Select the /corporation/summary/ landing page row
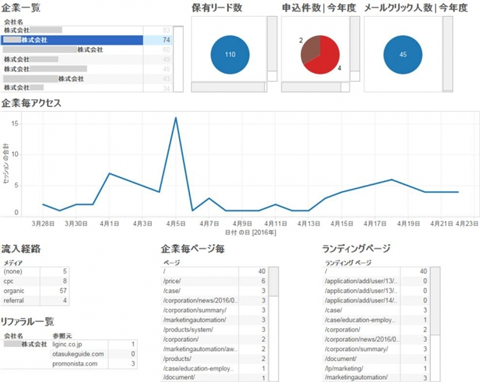Viewport: 480px width, 382px height. (x=376, y=349)
